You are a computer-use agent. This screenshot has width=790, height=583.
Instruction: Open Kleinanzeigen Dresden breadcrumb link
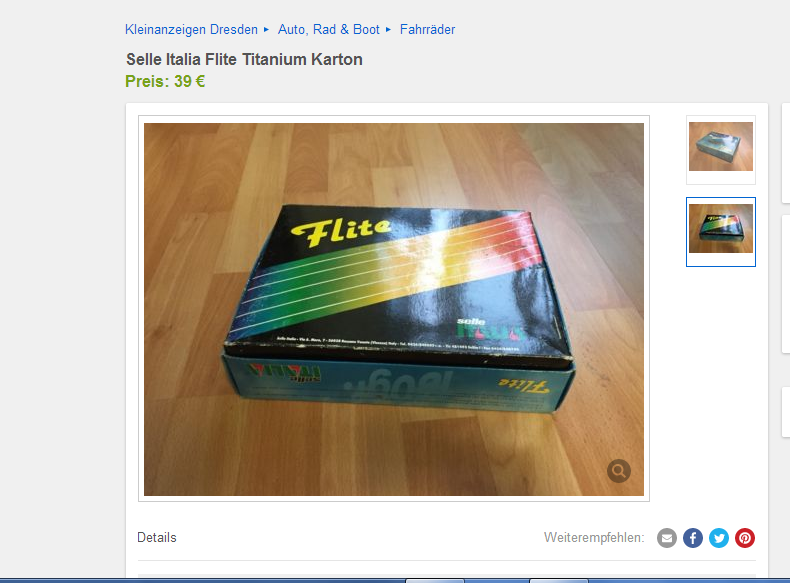[191, 30]
